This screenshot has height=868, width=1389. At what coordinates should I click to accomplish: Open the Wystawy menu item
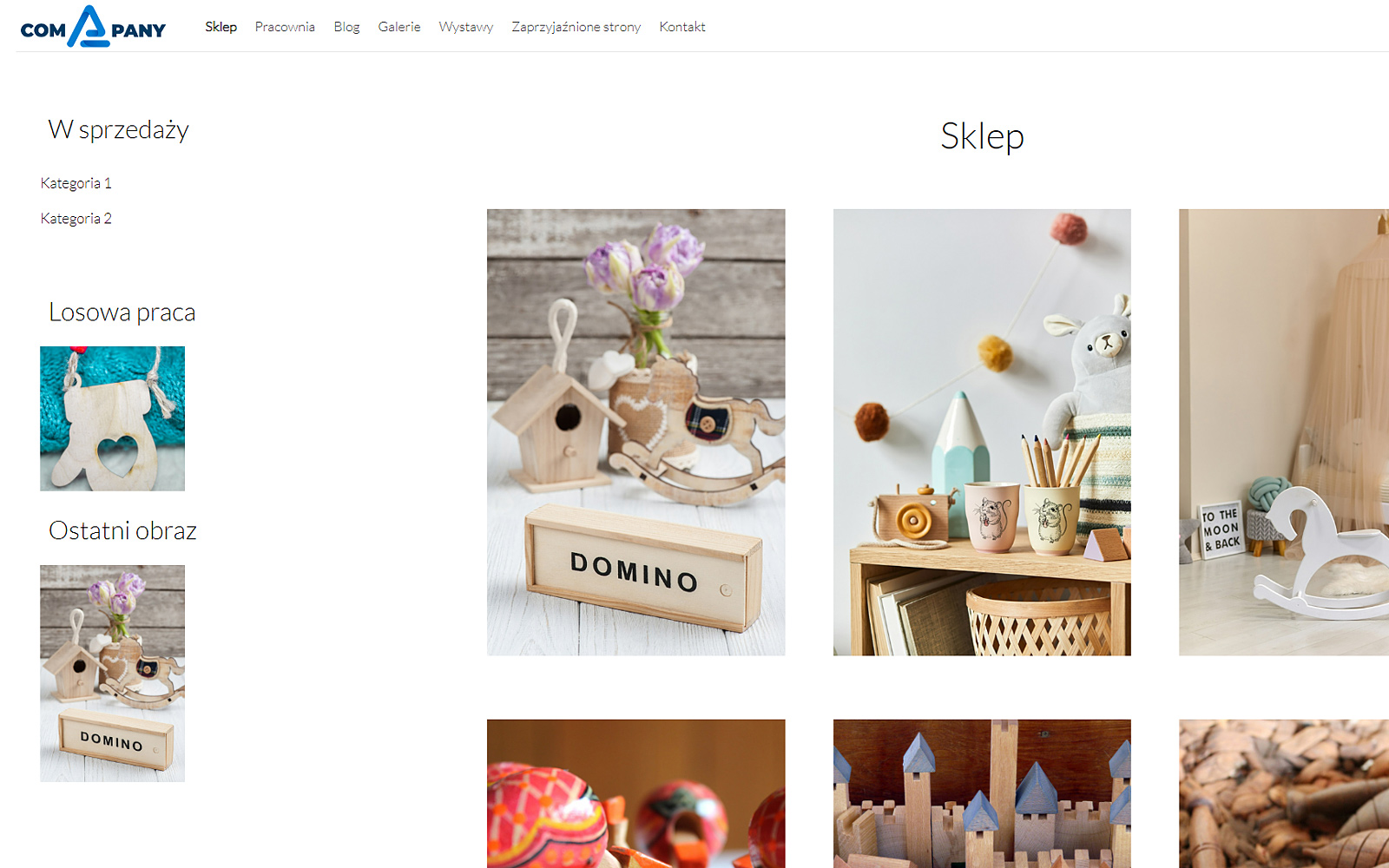(x=466, y=27)
